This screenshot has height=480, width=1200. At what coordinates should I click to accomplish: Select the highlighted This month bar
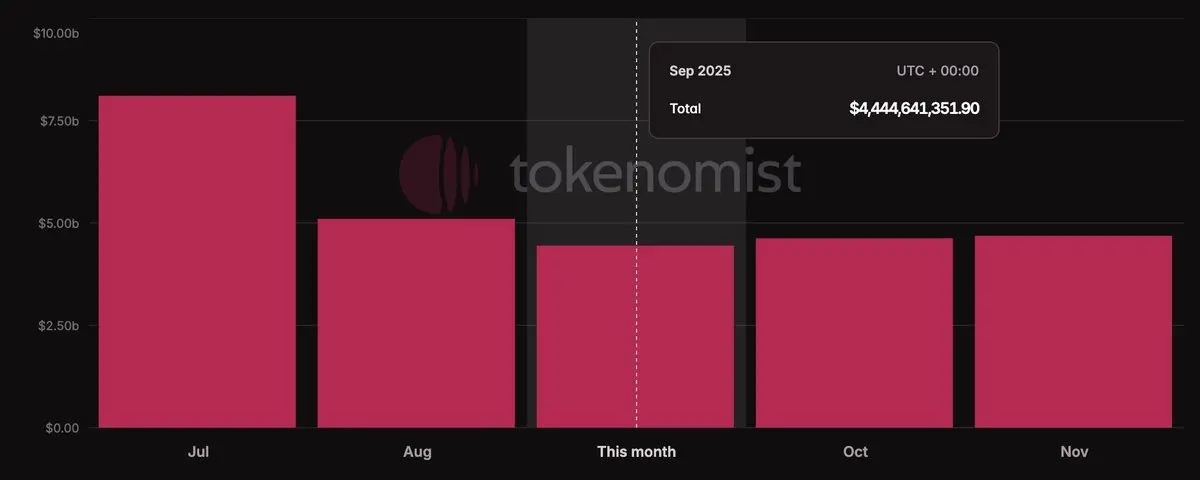[x=635, y=337]
